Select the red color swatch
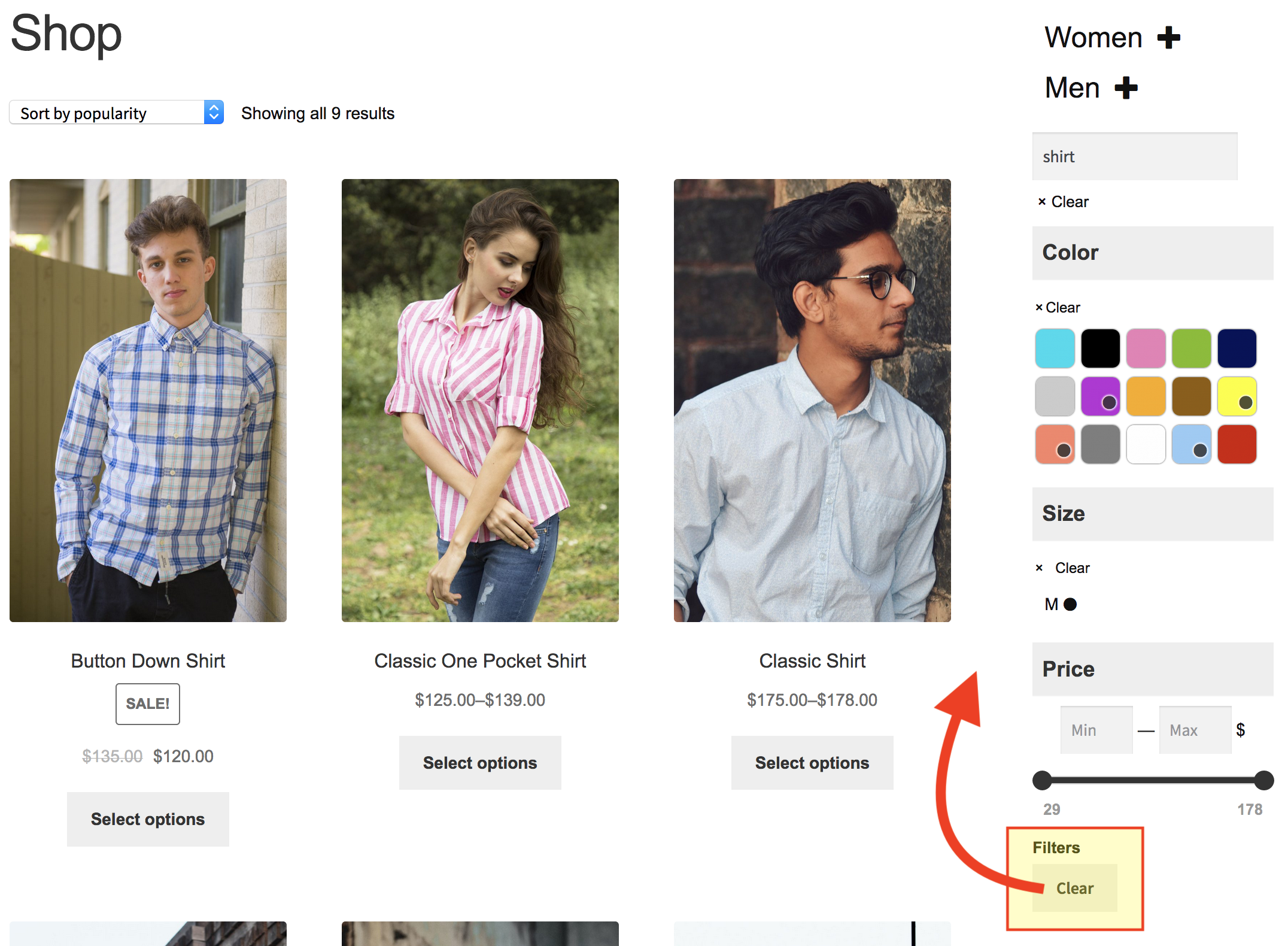The height and width of the screenshot is (946, 1288). [x=1237, y=444]
